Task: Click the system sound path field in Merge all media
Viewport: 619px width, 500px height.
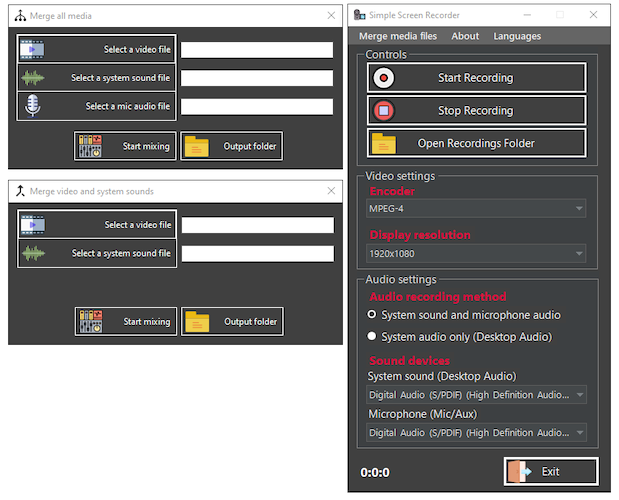Action: pos(257,78)
